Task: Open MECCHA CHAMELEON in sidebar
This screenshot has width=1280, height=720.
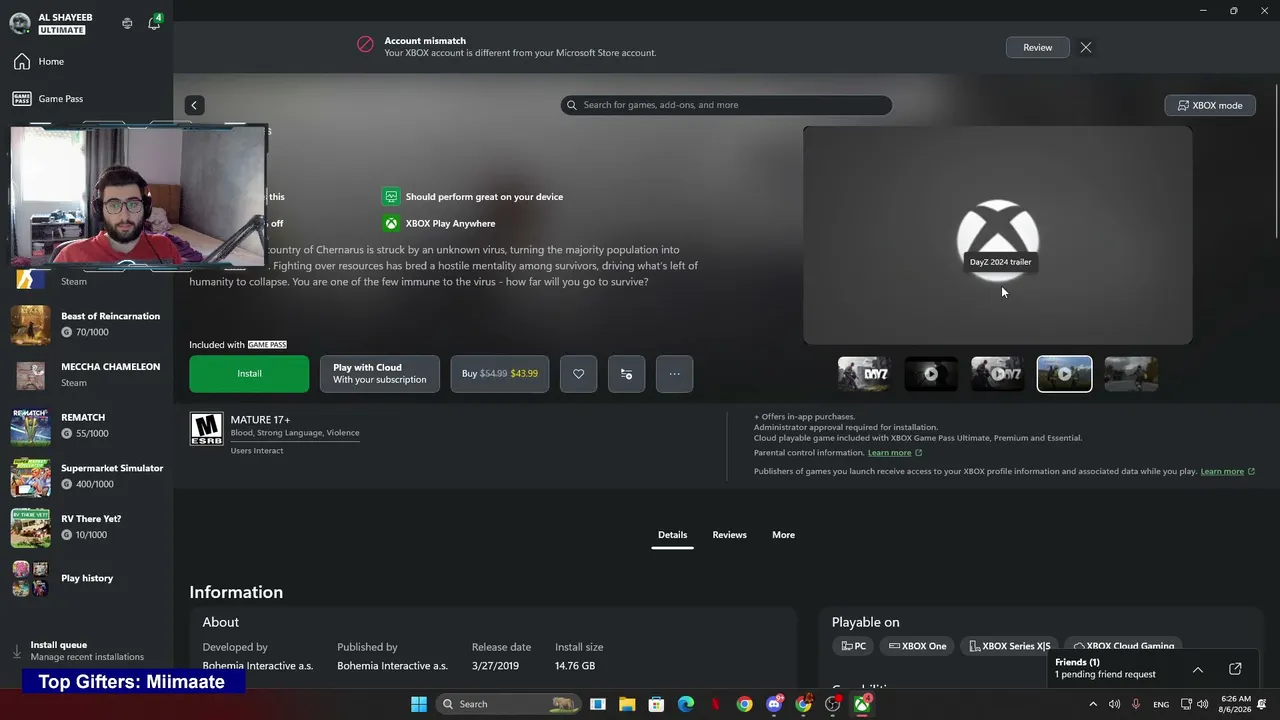Action: click(x=87, y=375)
